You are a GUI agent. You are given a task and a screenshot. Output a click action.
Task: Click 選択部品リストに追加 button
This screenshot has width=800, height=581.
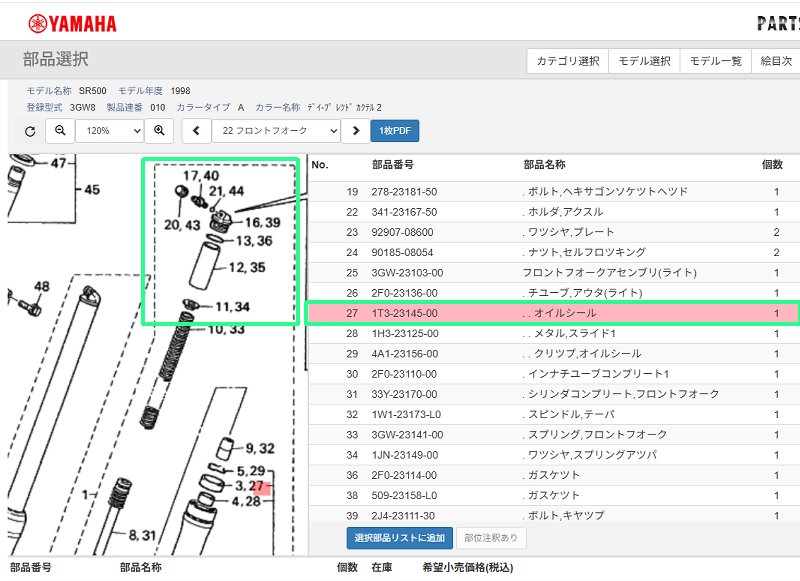(401, 538)
